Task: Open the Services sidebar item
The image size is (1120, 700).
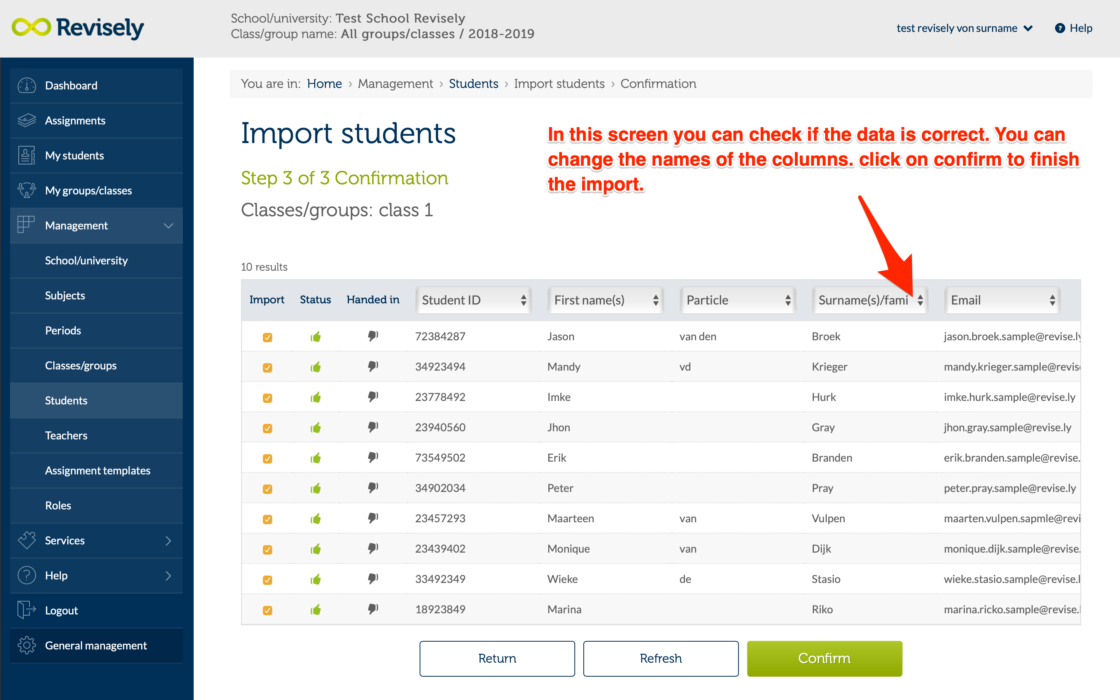Action: click(65, 540)
